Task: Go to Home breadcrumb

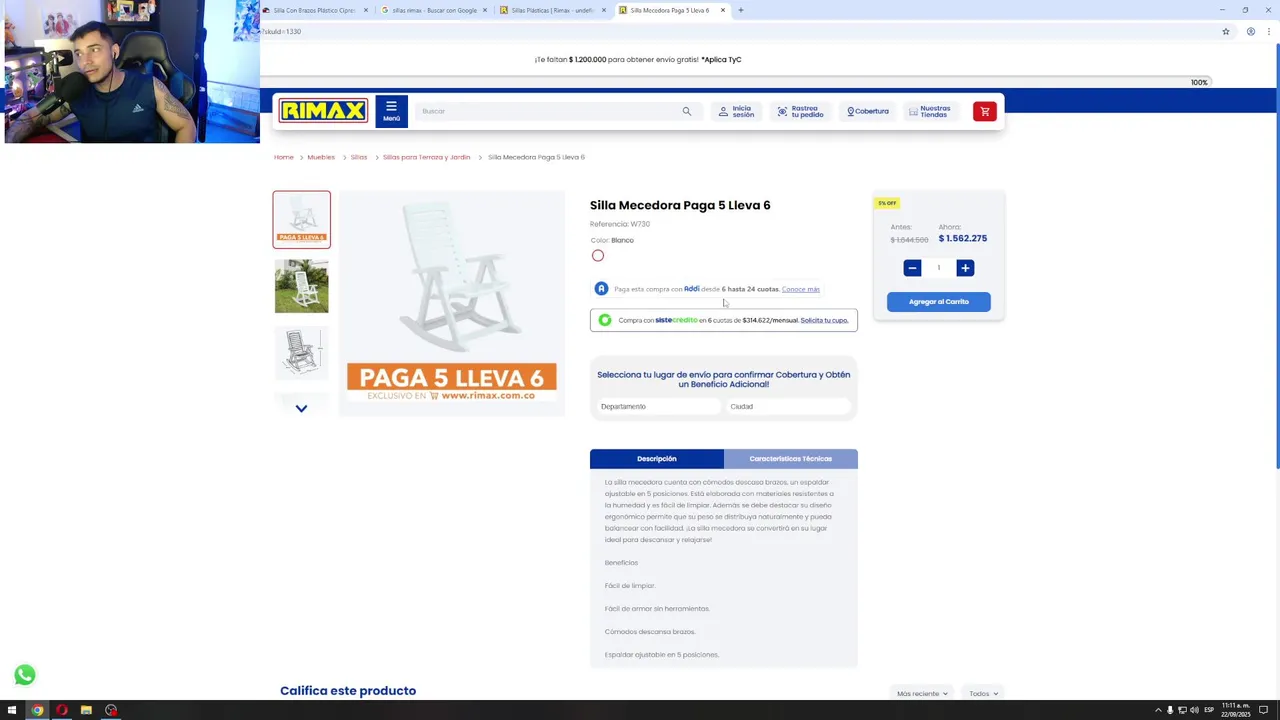Action: click(284, 157)
